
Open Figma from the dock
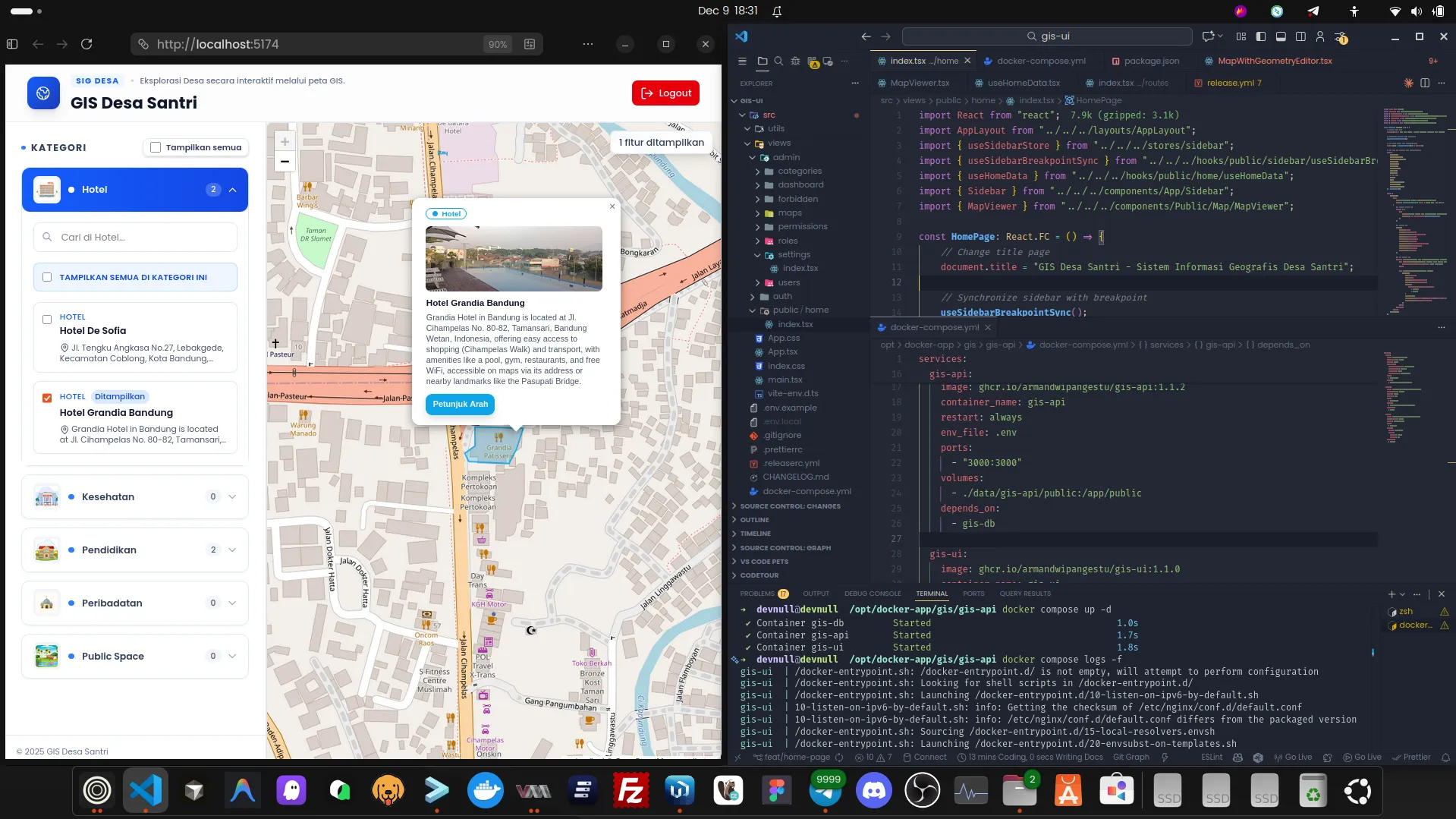777,791
